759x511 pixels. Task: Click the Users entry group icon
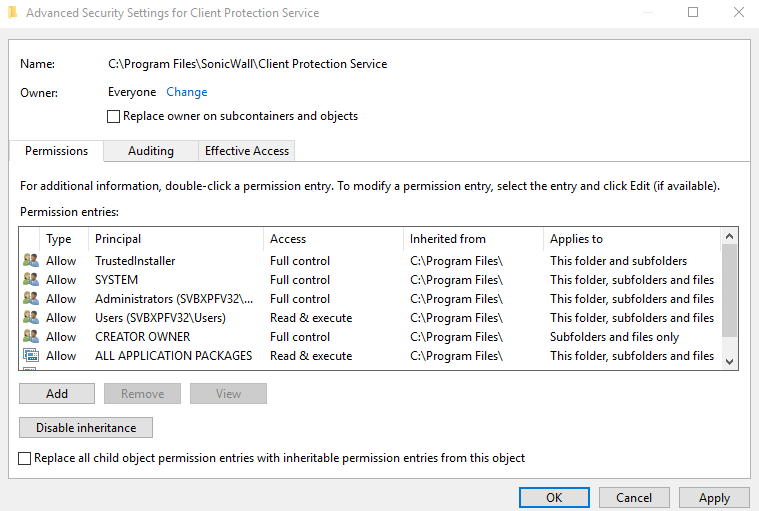pos(30,318)
